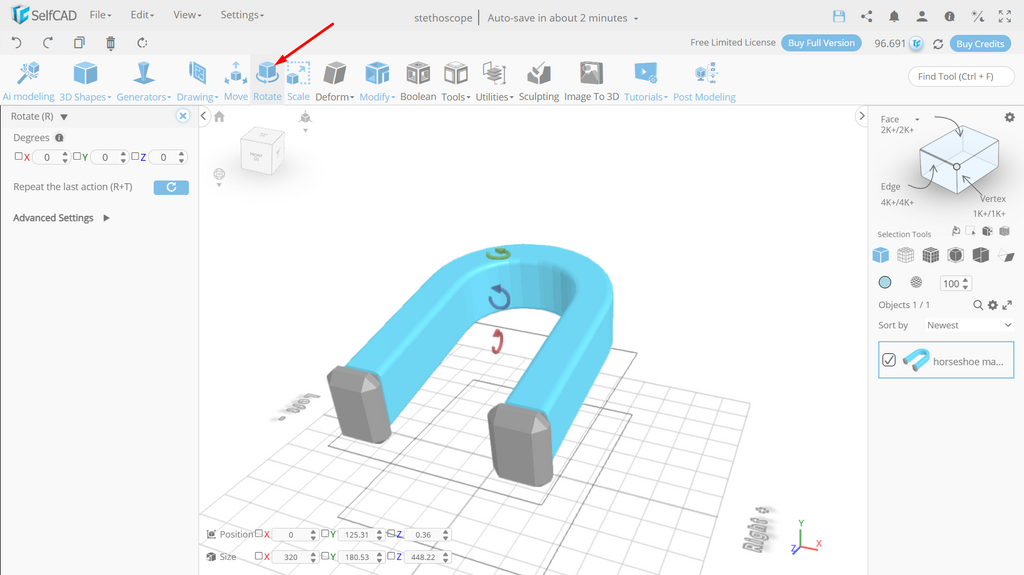
Task: Click the Find Tool search field
Action: (x=961, y=76)
